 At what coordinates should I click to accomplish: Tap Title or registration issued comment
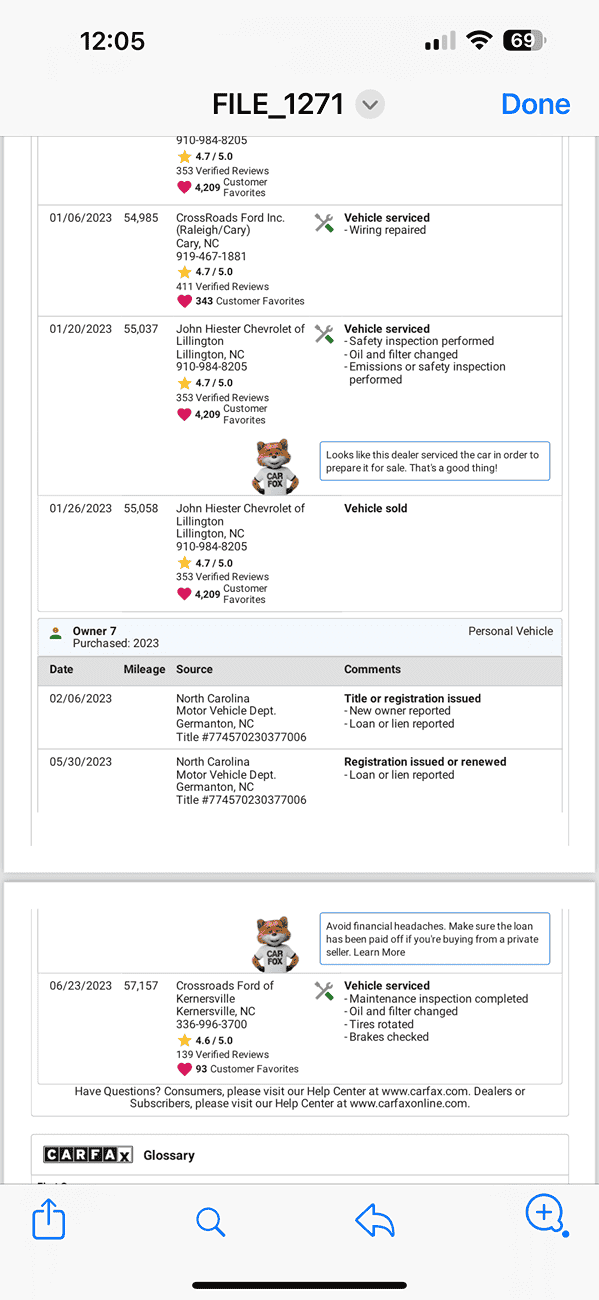point(412,699)
